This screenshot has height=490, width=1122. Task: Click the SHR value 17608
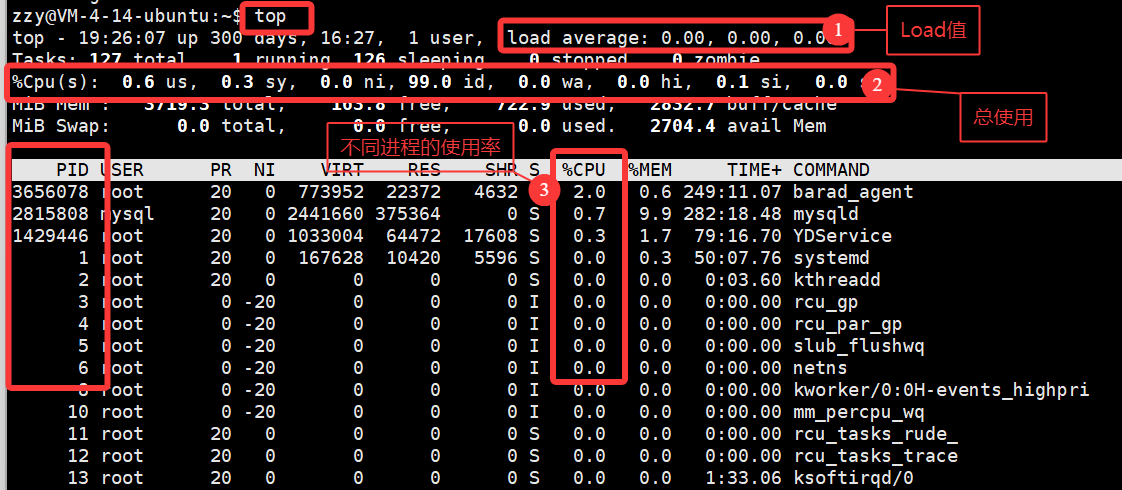(491, 236)
